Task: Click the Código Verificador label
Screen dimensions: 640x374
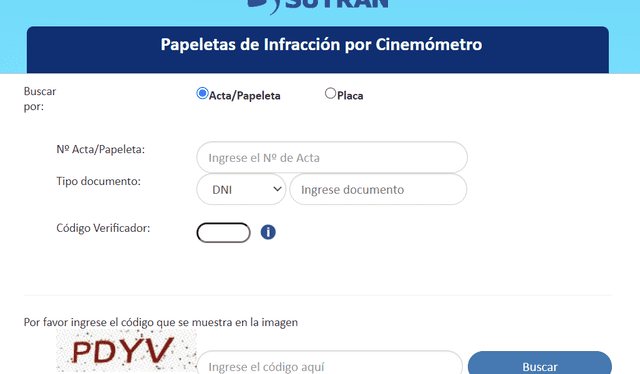Action: [x=103, y=228]
